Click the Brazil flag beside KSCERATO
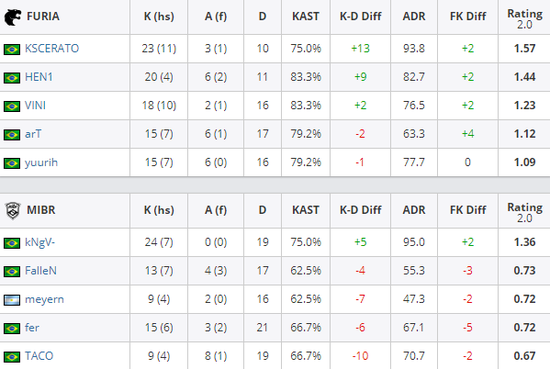The width and height of the screenshot is (550, 369). 12,49
